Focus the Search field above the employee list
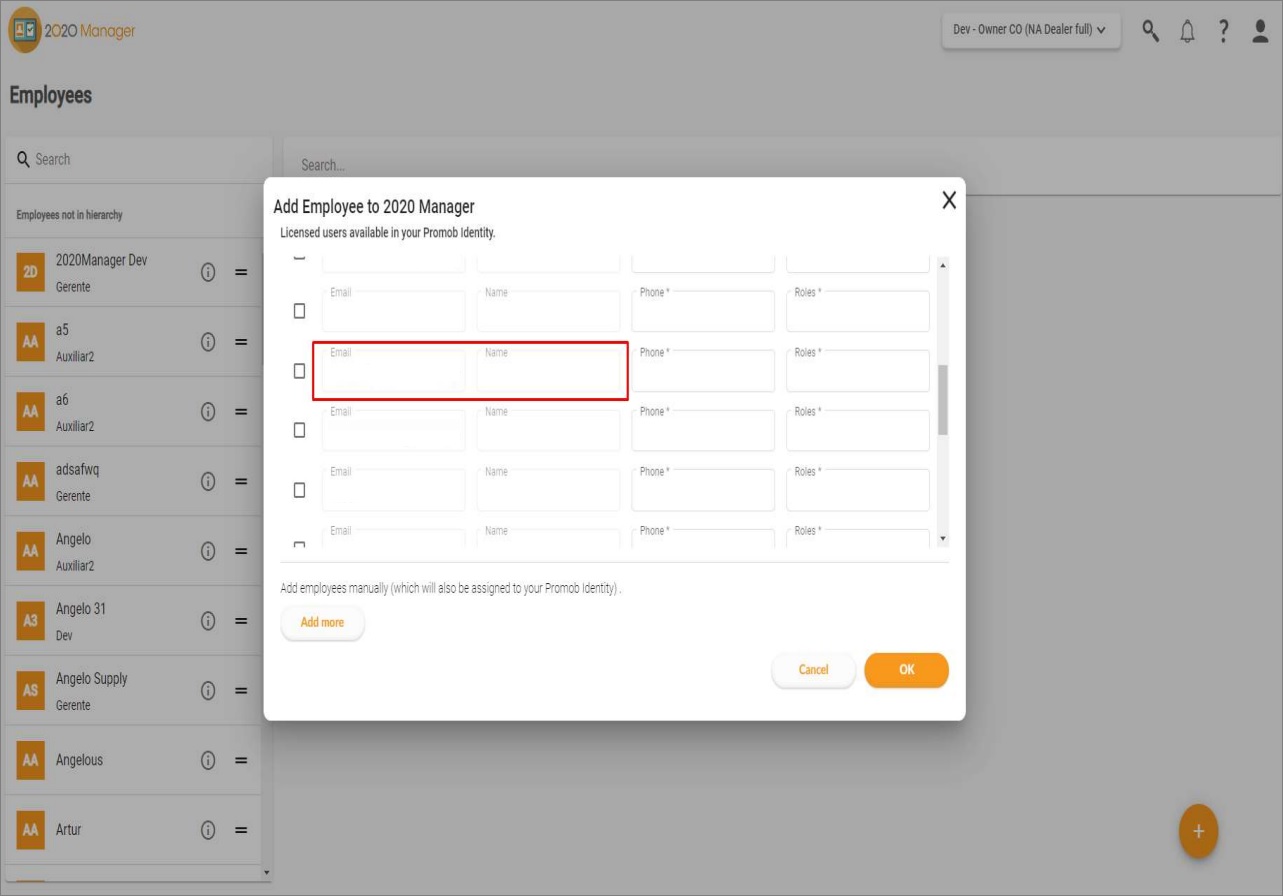This screenshot has width=1283, height=896. [x=137, y=159]
